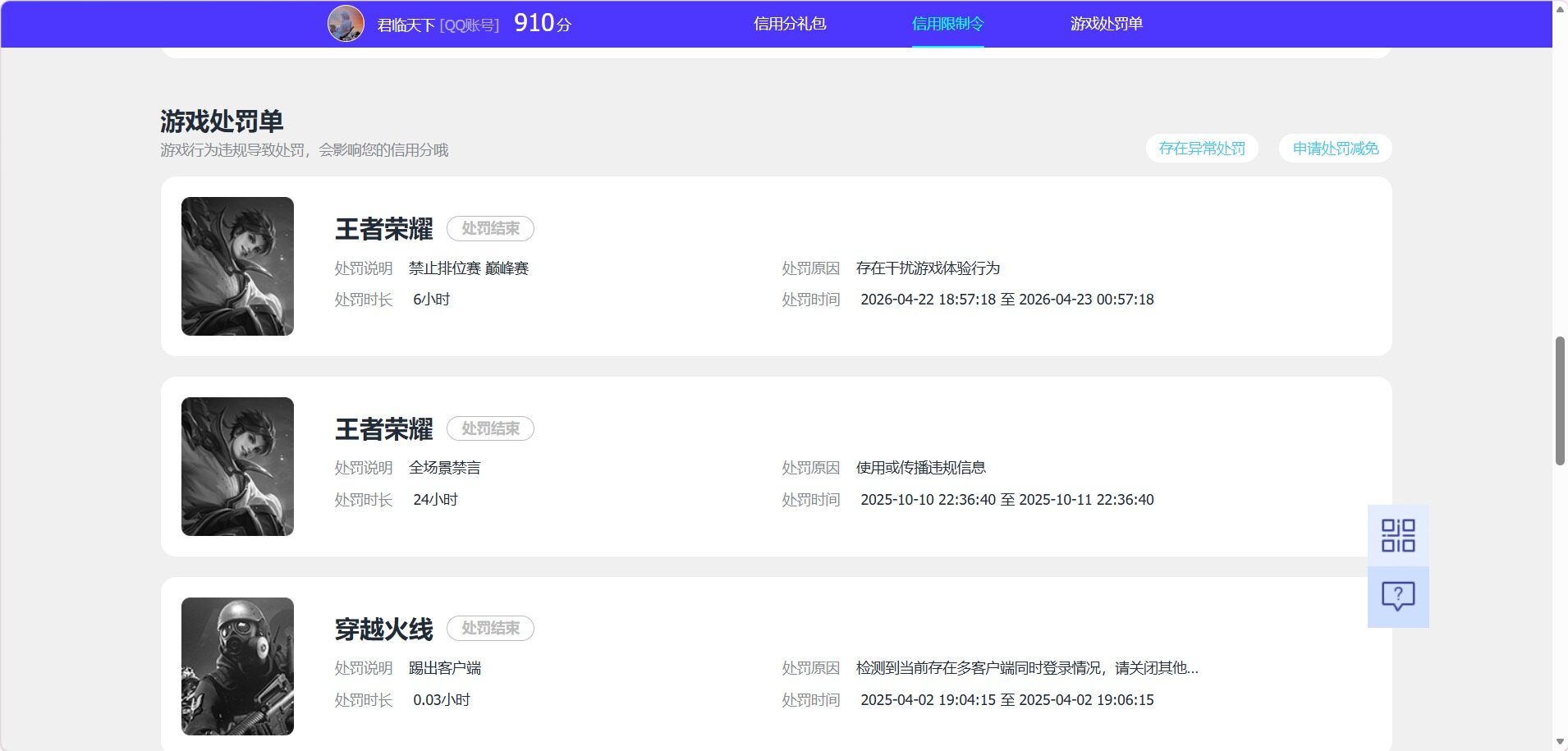Open the QR code floating icon

[x=1398, y=535]
